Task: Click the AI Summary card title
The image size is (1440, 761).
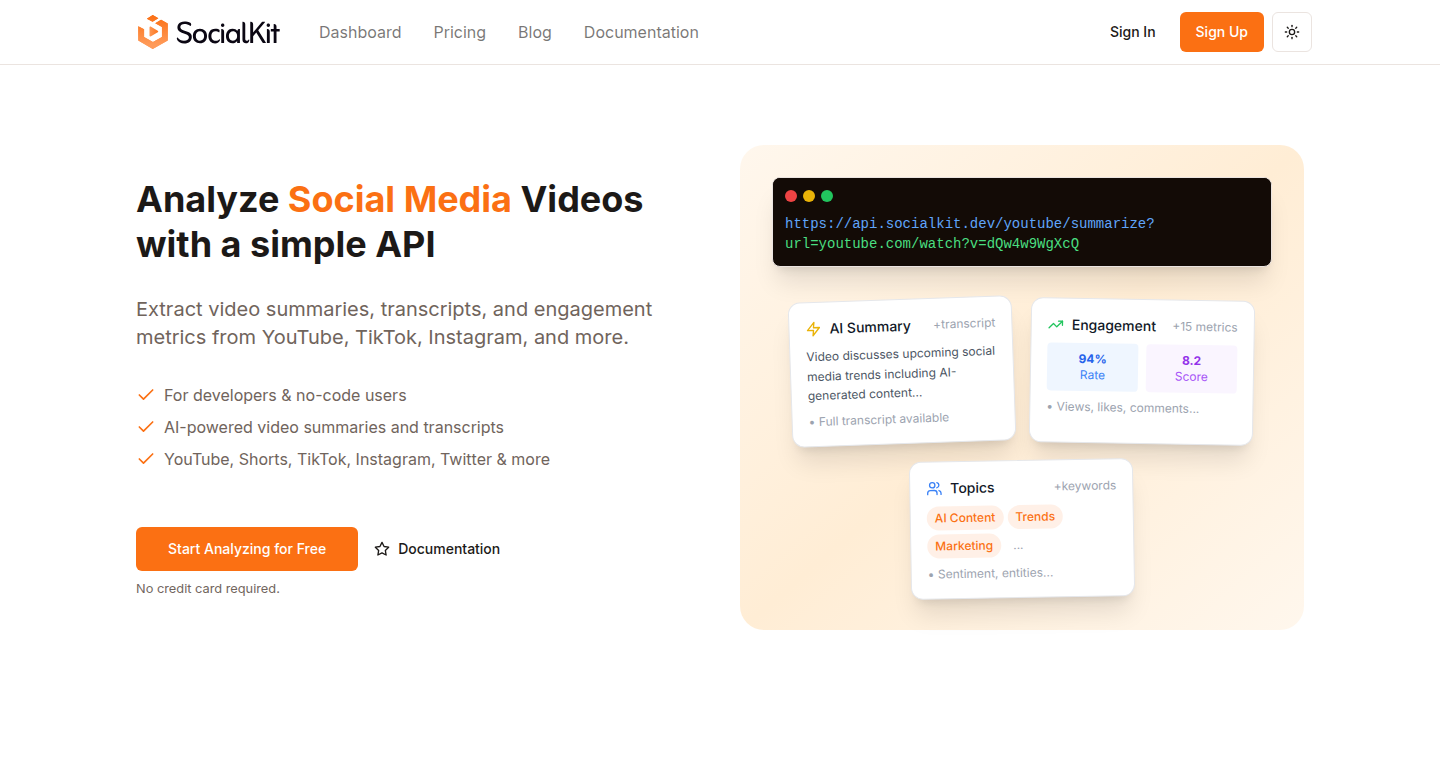Action: tap(870, 327)
